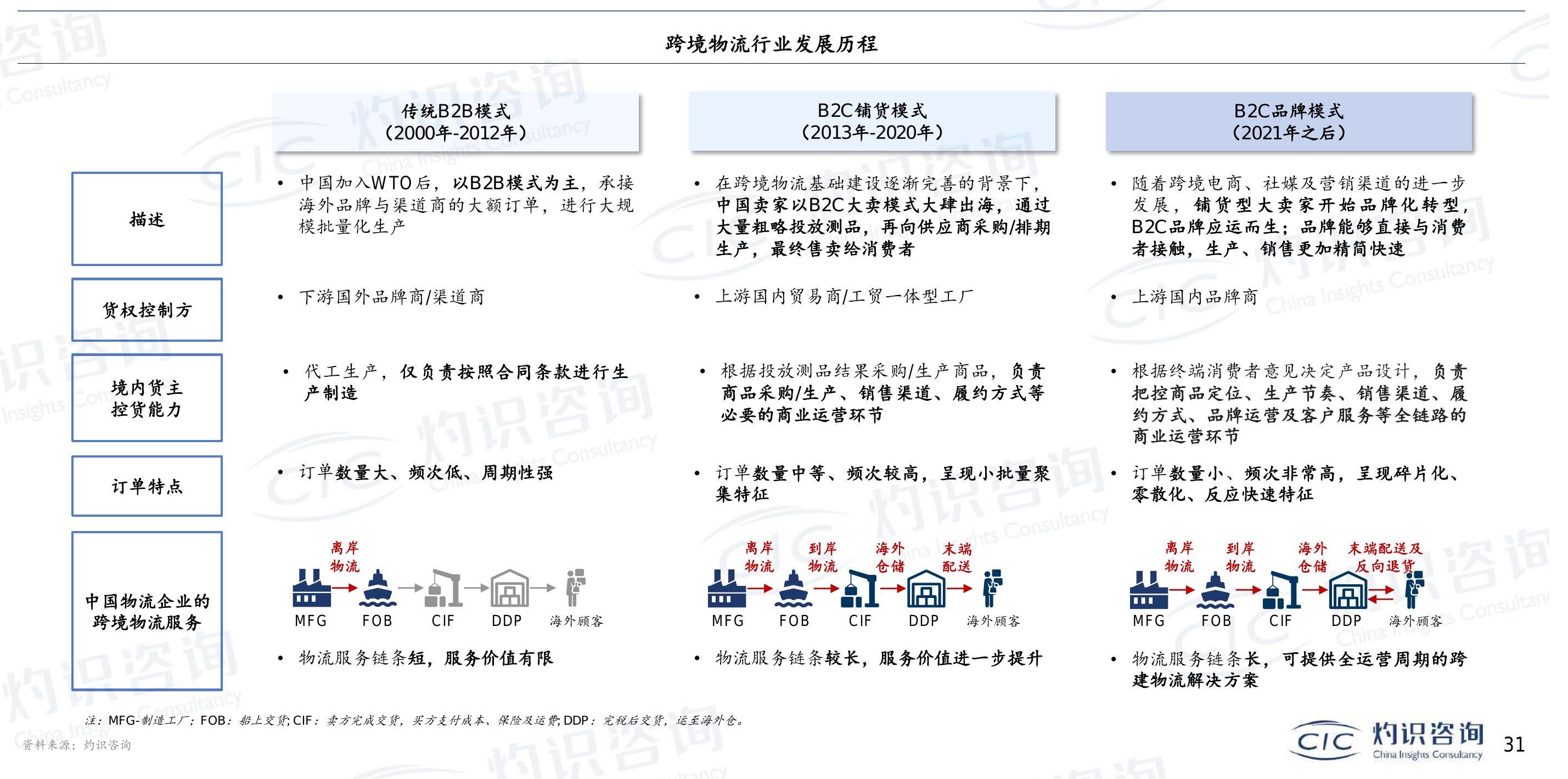Click the red double-headed return arrow in B2C品牌模式
The height and width of the screenshot is (779, 1568).
point(1380,594)
